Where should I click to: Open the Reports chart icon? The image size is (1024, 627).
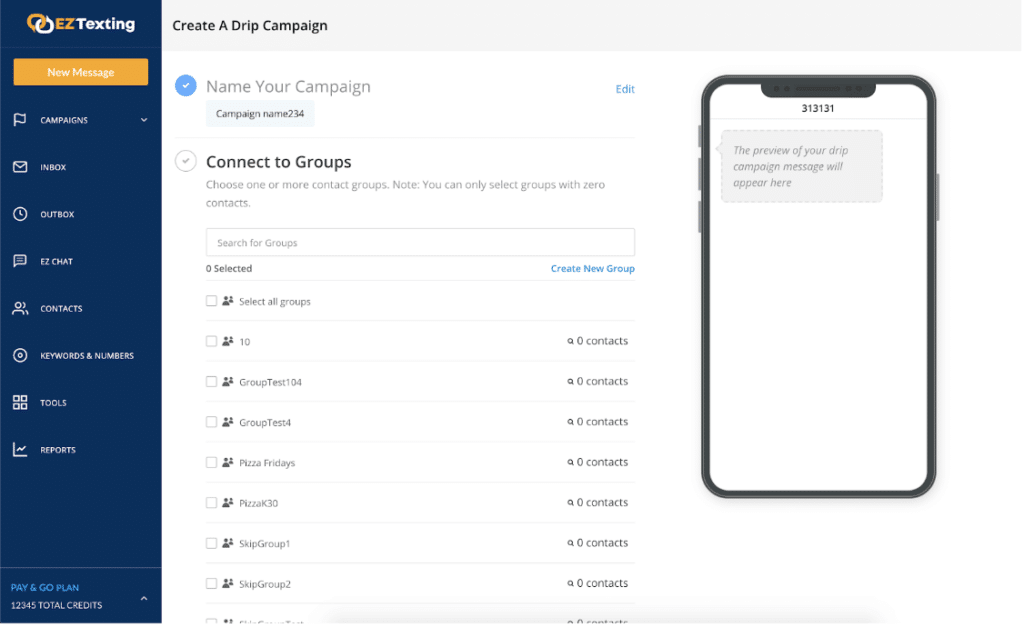pos(20,450)
